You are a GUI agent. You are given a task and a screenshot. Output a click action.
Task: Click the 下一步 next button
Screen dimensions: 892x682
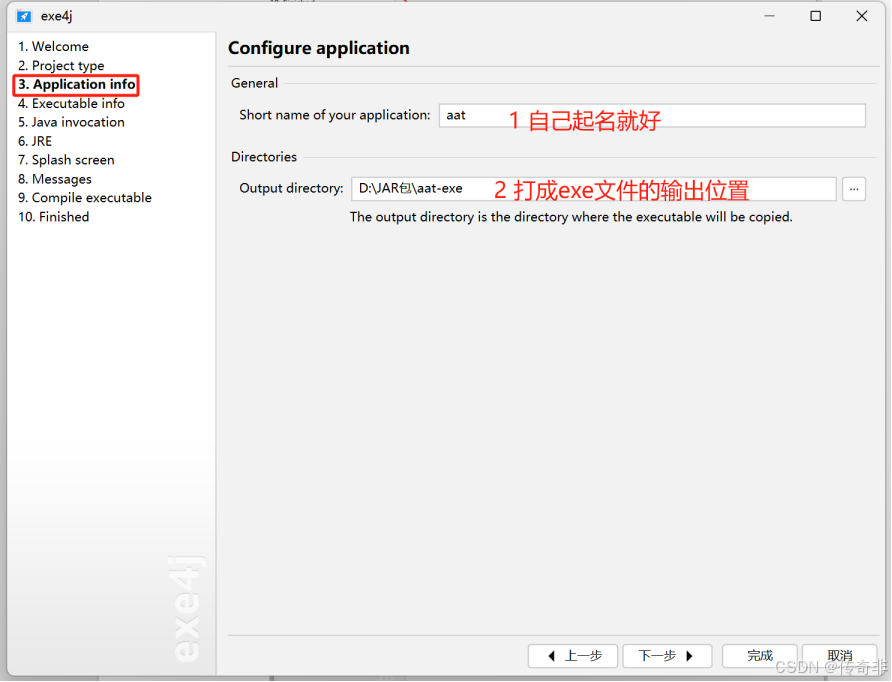tap(667, 656)
